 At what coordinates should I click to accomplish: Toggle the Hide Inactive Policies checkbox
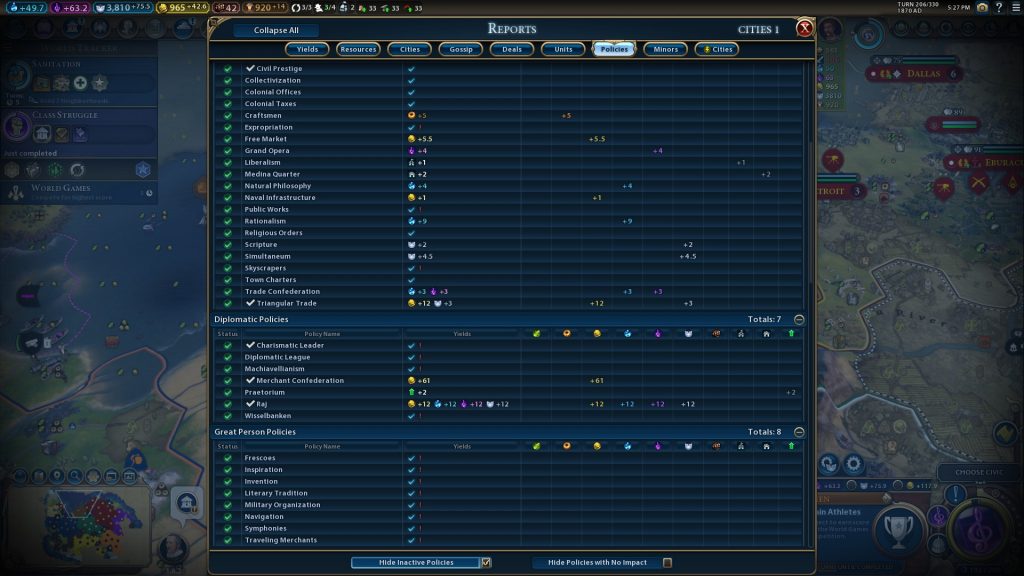486,563
